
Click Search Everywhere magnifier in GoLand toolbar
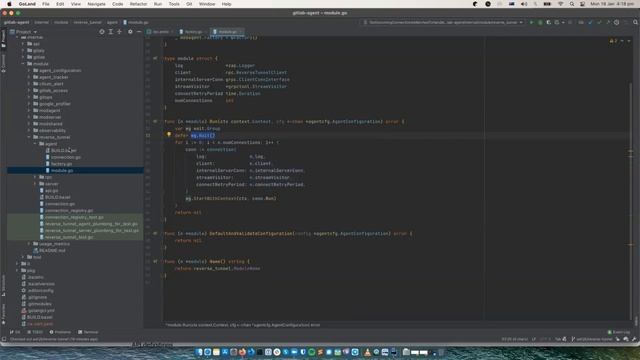tap(635, 22)
